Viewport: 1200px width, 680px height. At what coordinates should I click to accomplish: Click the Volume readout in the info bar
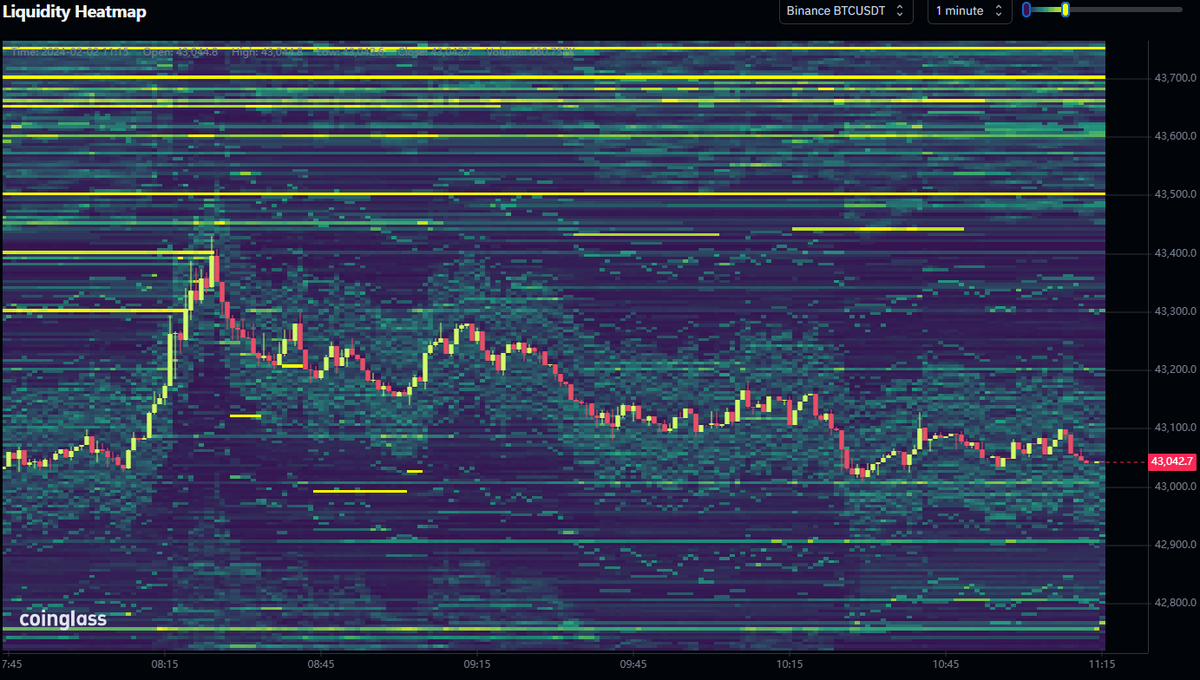click(x=530, y=48)
